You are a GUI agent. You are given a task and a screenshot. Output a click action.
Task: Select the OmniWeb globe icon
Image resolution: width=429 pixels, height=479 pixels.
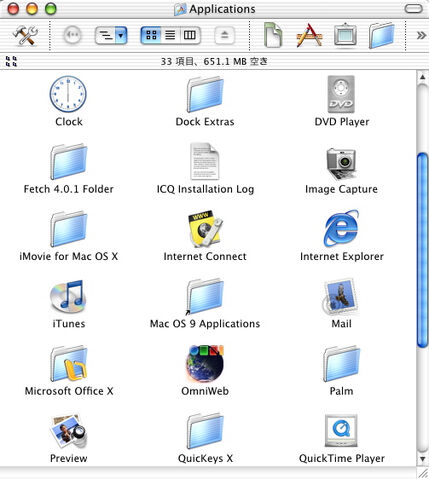pyautogui.click(x=205, y=364)
